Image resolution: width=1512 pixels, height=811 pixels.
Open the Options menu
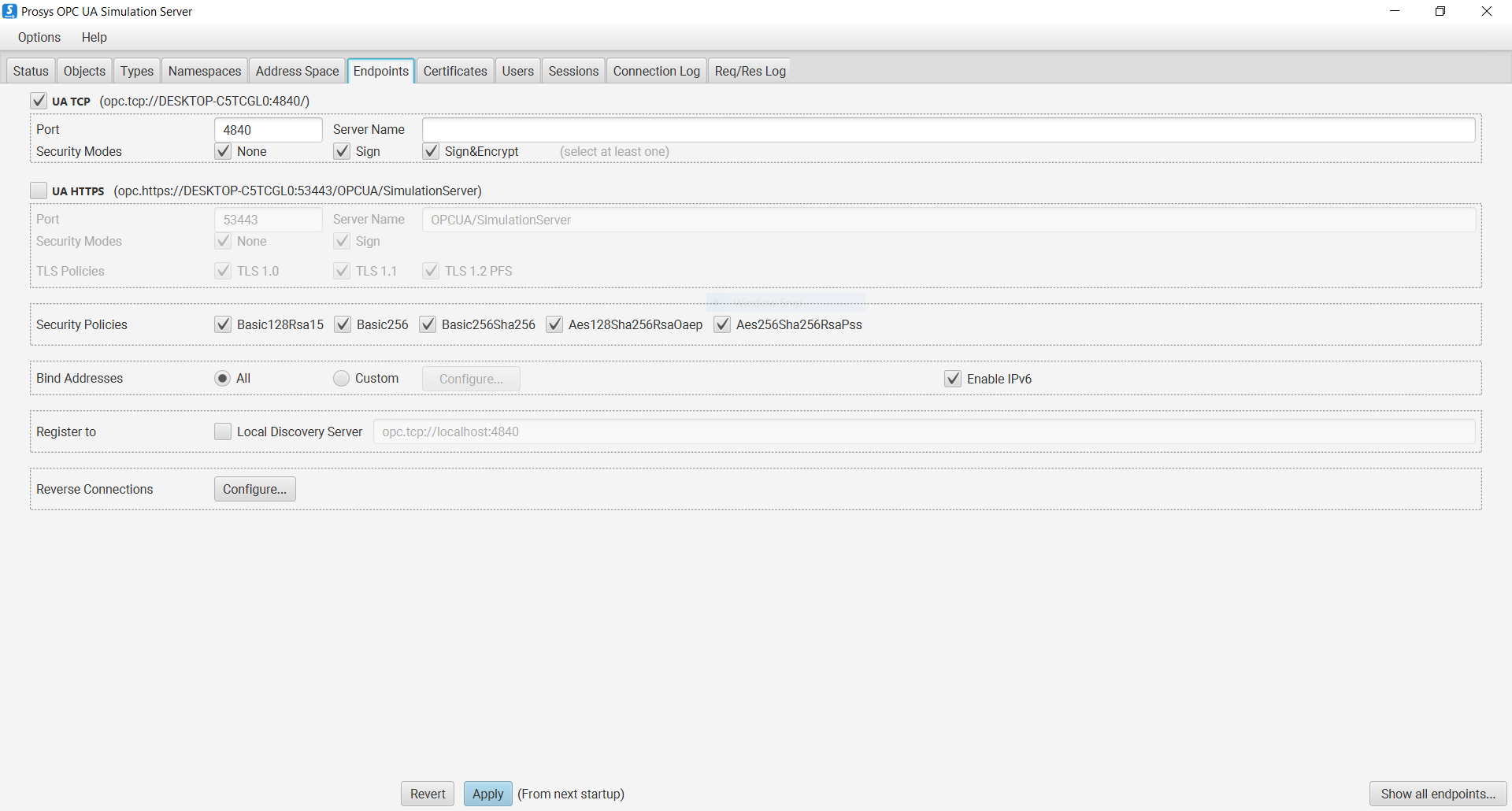39,37
